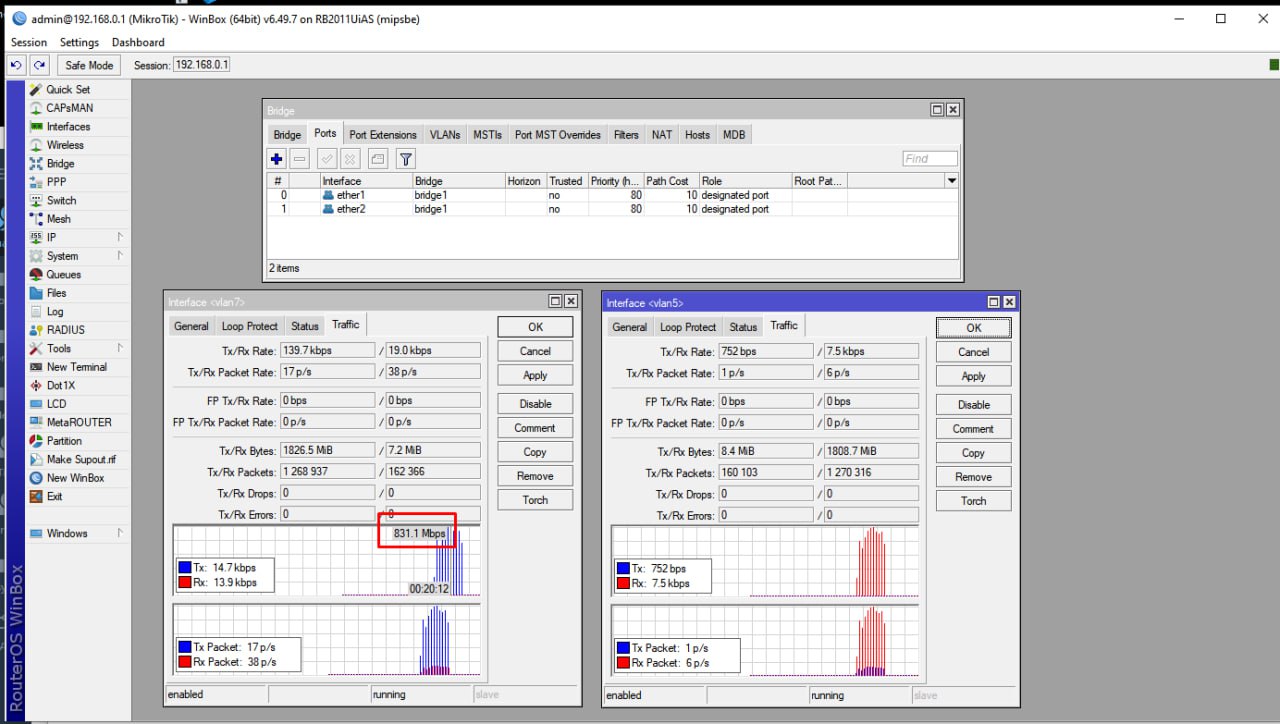This screenshot has width=1280, height=724.
Task: Click the Session address field showing 192.168.0.1
Action: [202, 65]
